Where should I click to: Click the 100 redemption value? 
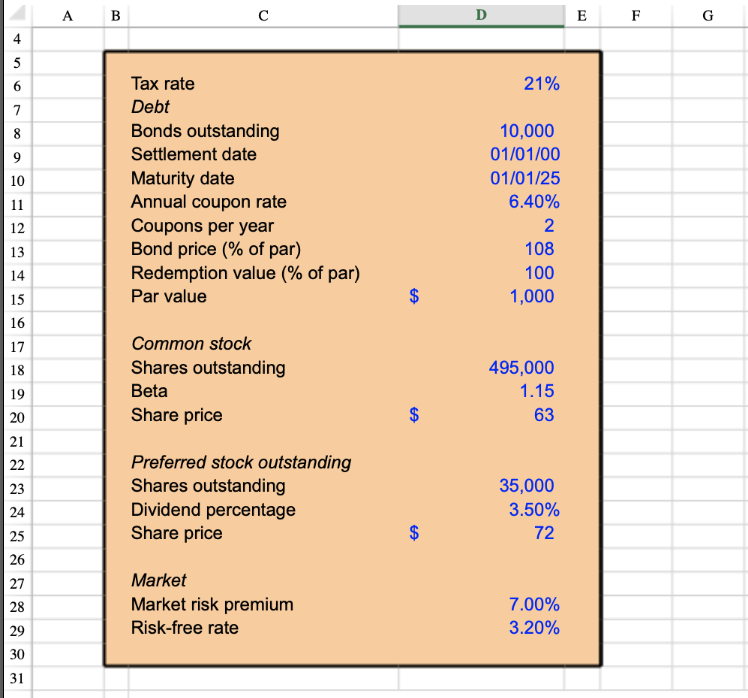tap(539, 272)
